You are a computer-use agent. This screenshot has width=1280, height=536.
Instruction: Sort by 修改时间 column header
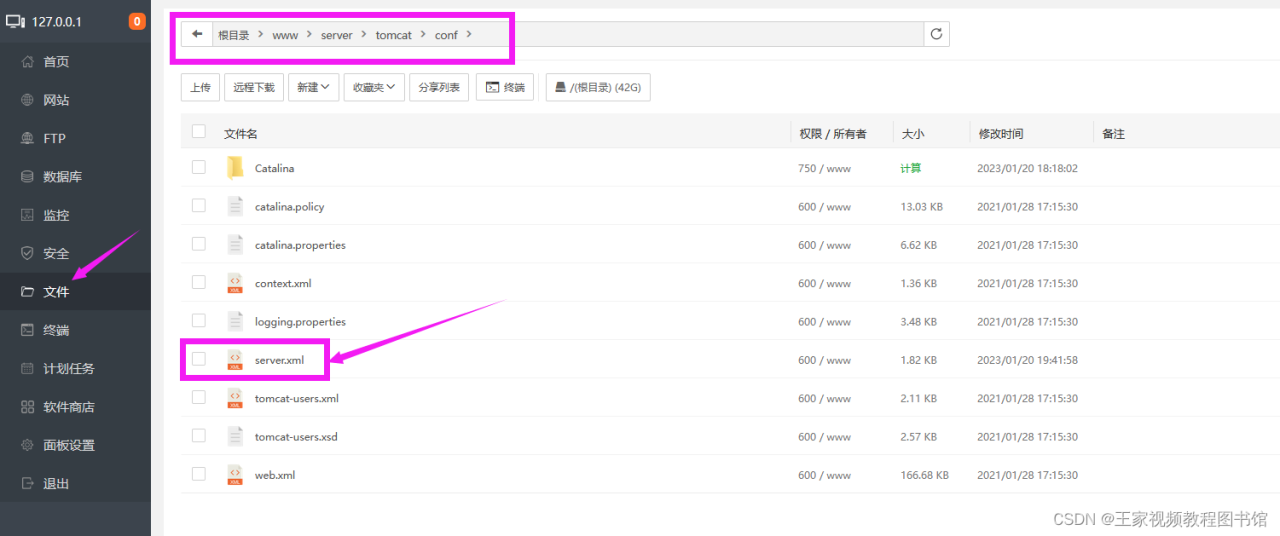point(1001,133)
